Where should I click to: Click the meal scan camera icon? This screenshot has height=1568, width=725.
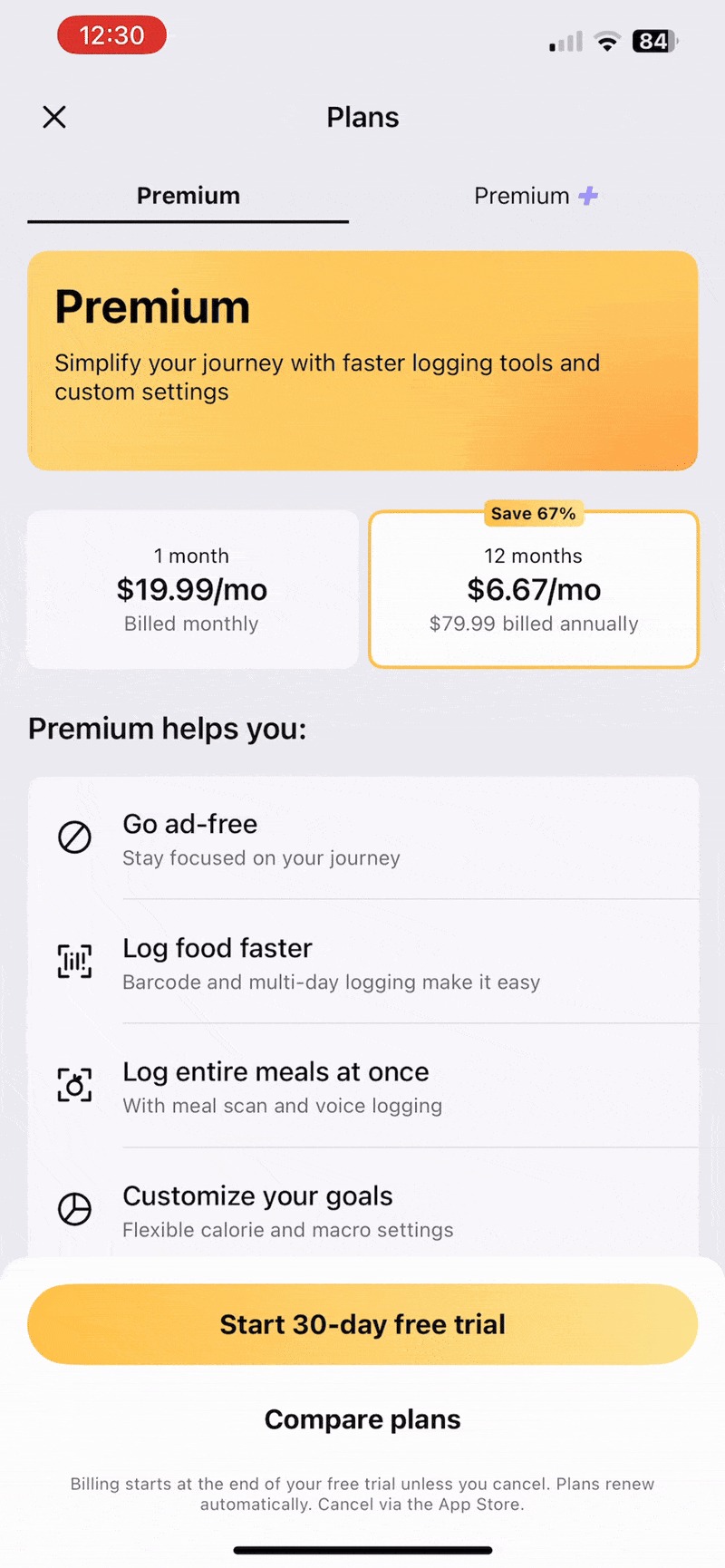point(74,1085)
